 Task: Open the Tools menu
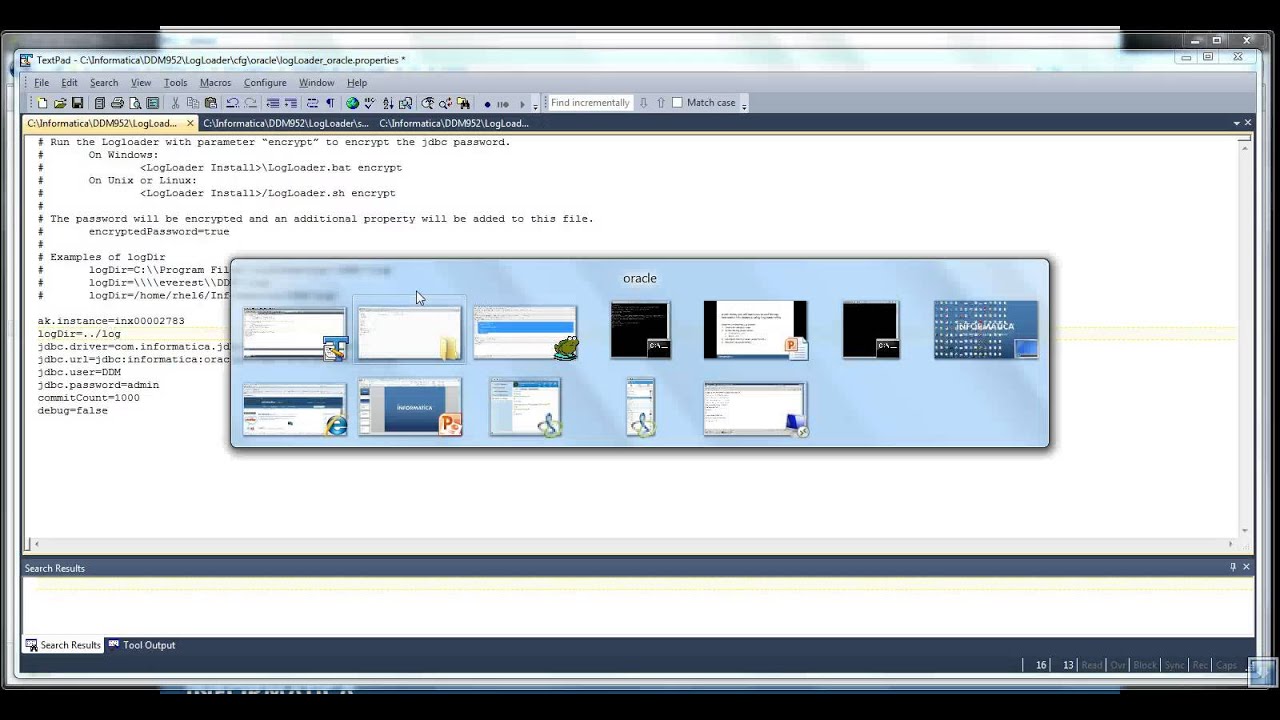coord(175,83)
